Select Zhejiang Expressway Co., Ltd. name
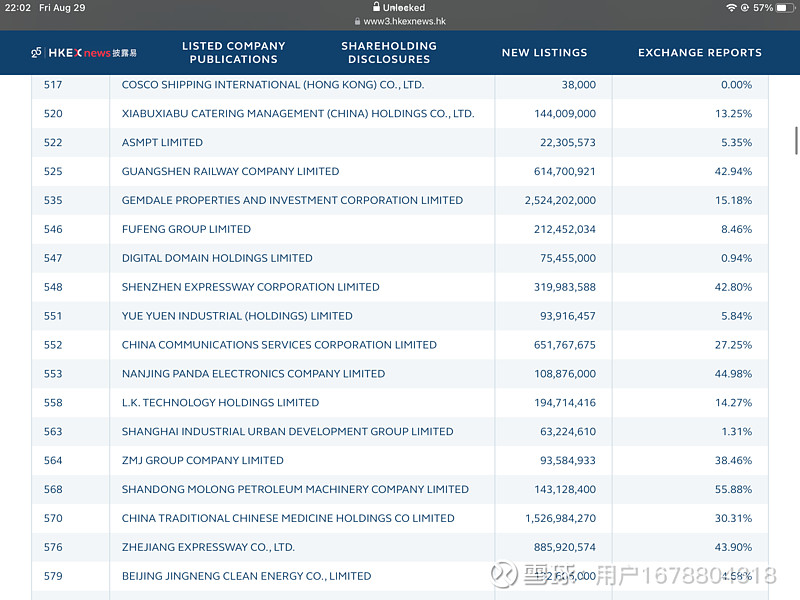The width and height of the screenshot is (800, 600). (x=208, y=547)
